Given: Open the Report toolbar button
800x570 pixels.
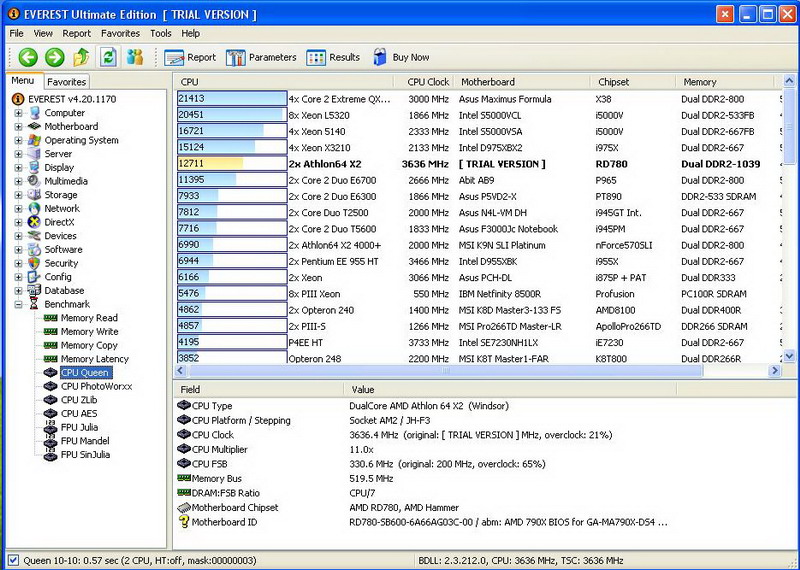Looking at the screenshot, I should (x=190, y=57).
